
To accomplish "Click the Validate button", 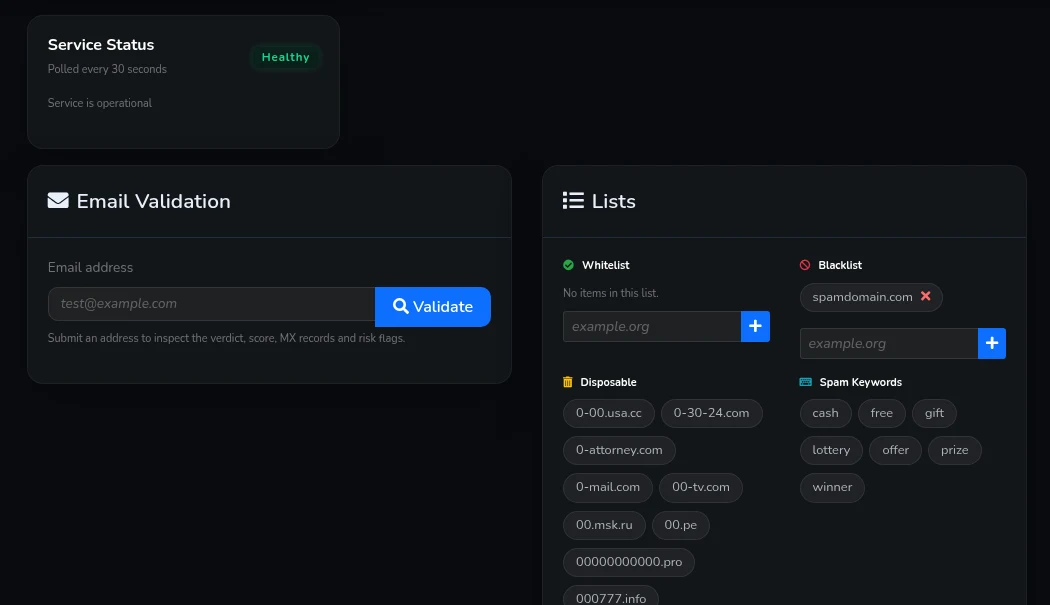I will [433, 307].
